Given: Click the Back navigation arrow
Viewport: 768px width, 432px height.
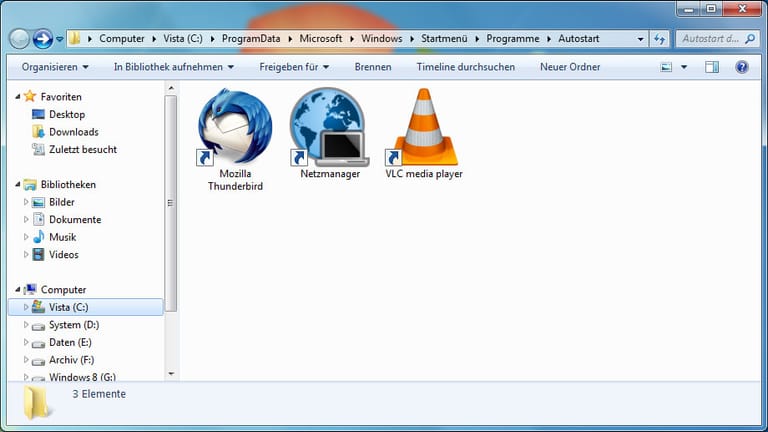Looking at the screenshot, I should 20,39.
